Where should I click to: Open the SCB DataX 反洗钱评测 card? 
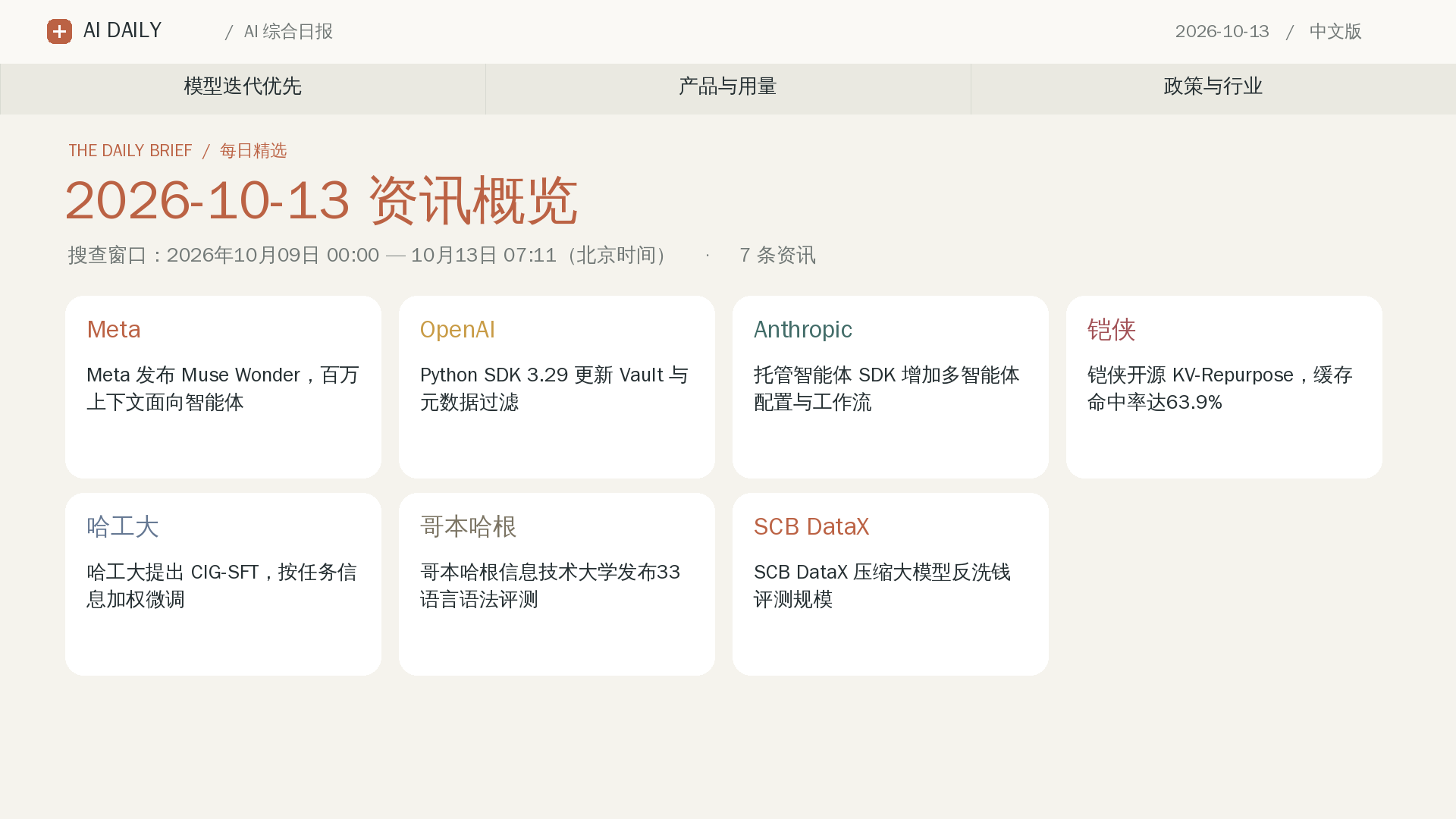click(890, 584)
